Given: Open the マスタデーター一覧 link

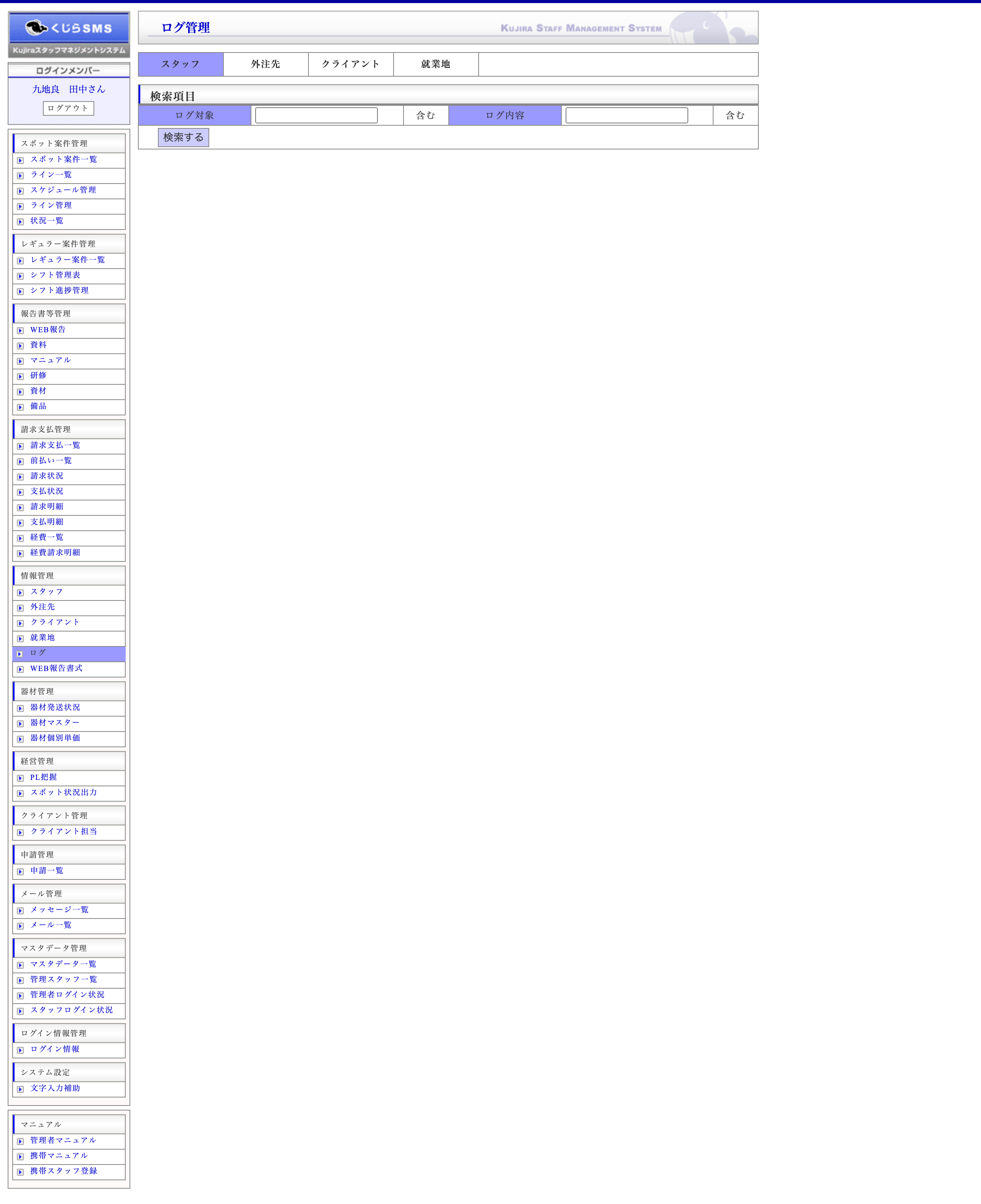Looking at the screenshot, I should click(x=63, y=964).
